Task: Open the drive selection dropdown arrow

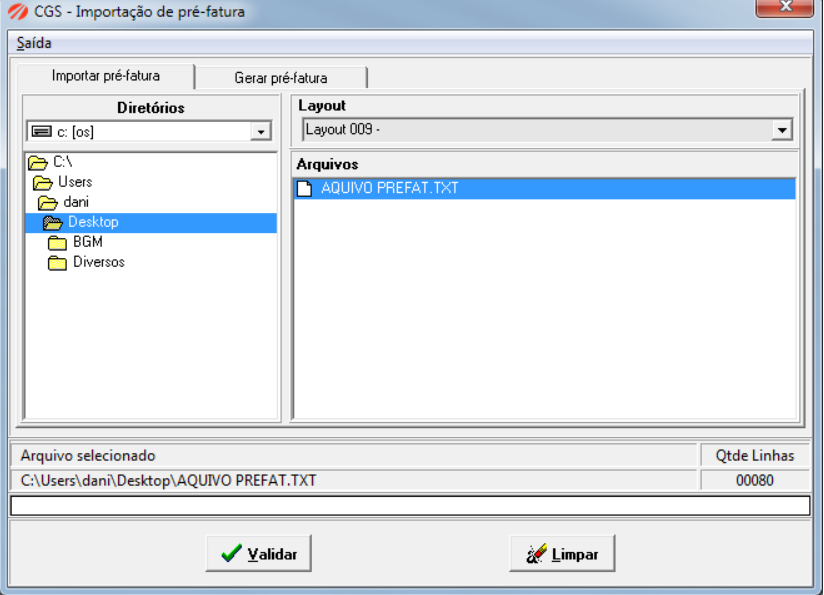Action: (x=261, y=131)
